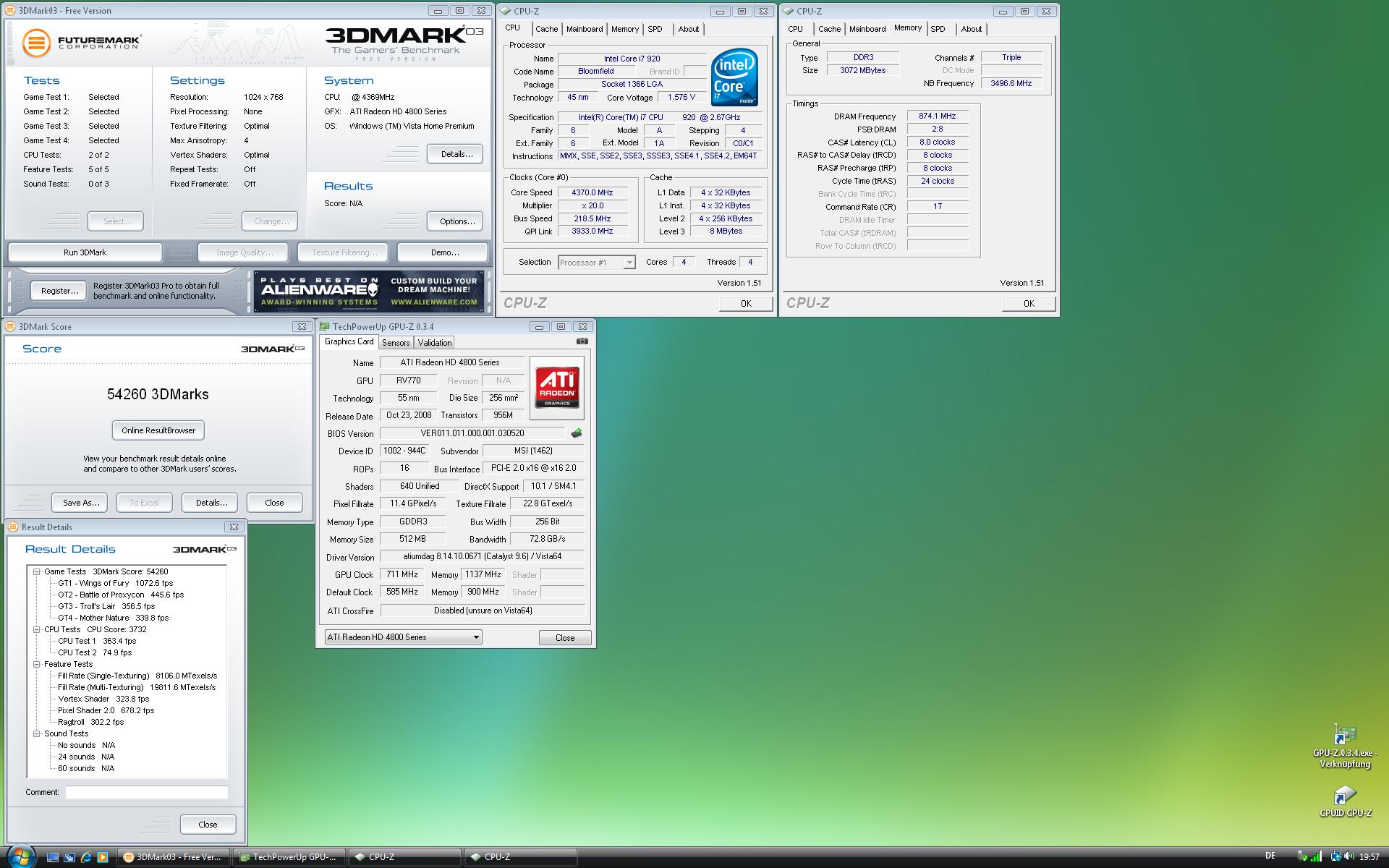Image resolution: width=1389 pixels, height=868 pixels.
Task: Click Save As... in Score window
Action: 80,503
